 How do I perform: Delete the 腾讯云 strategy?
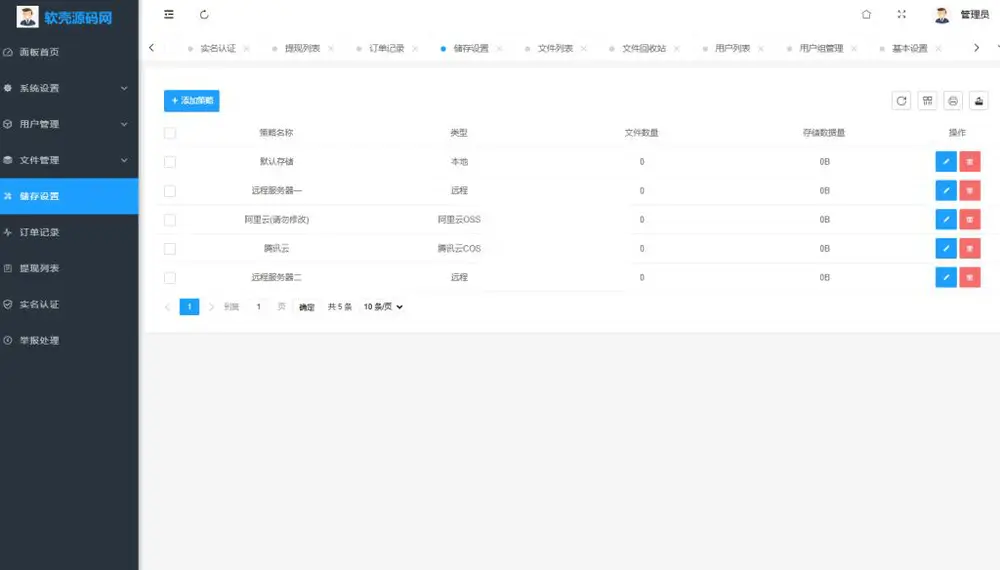point(969,248)
